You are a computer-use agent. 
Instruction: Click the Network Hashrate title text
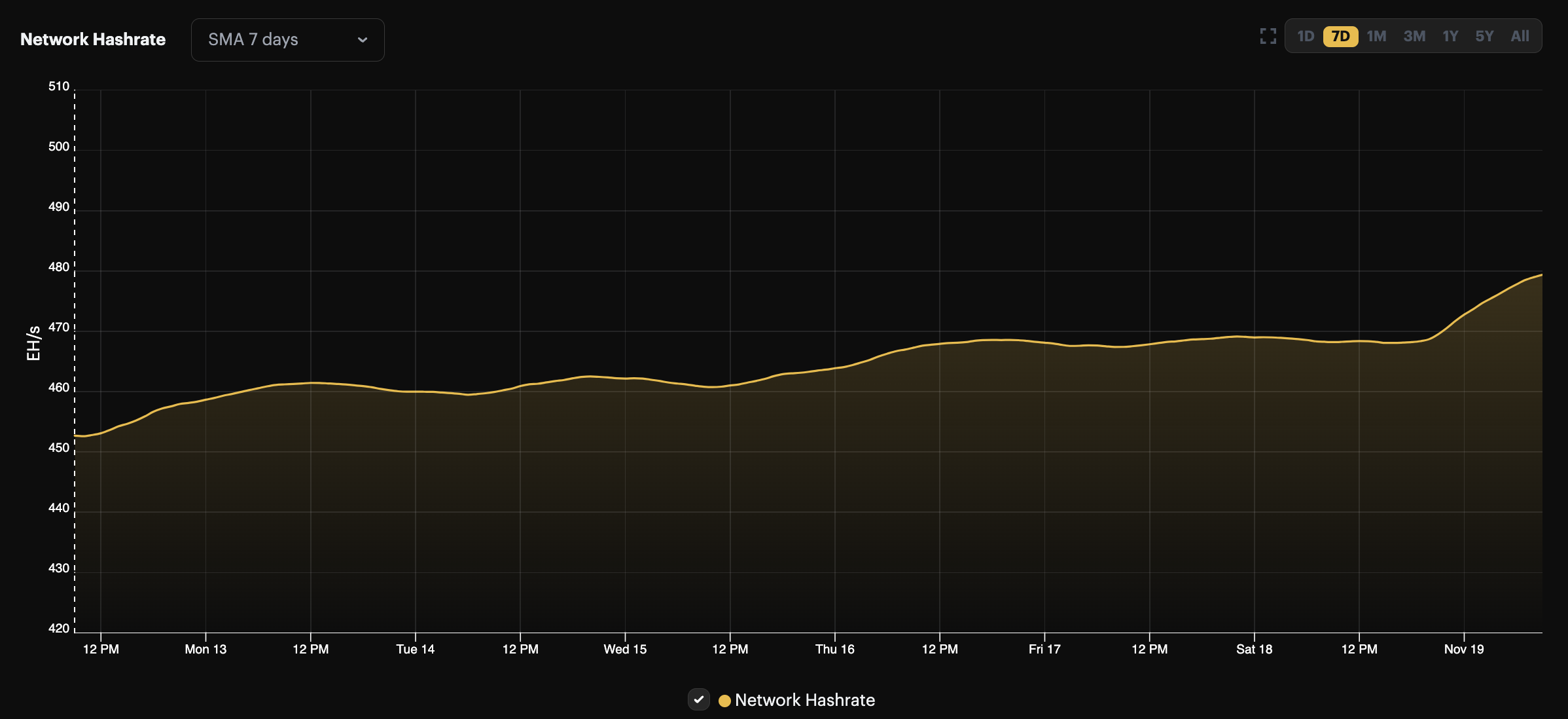pyautogui.click(x=92, y=39)
